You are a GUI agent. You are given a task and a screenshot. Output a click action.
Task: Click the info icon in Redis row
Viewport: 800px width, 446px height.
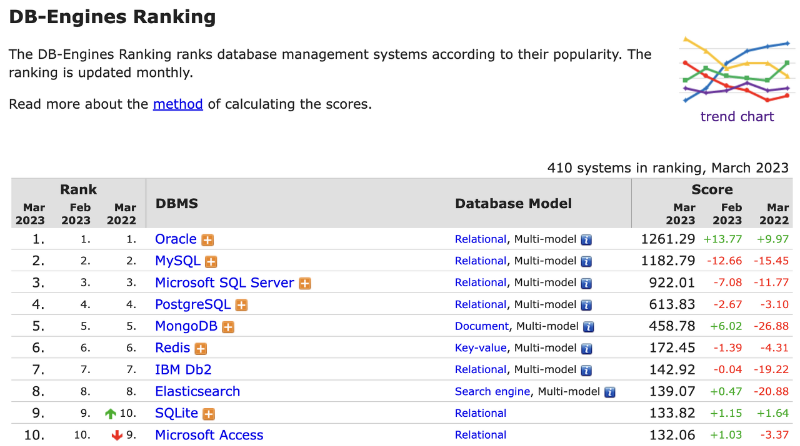[x=586, y=349]
